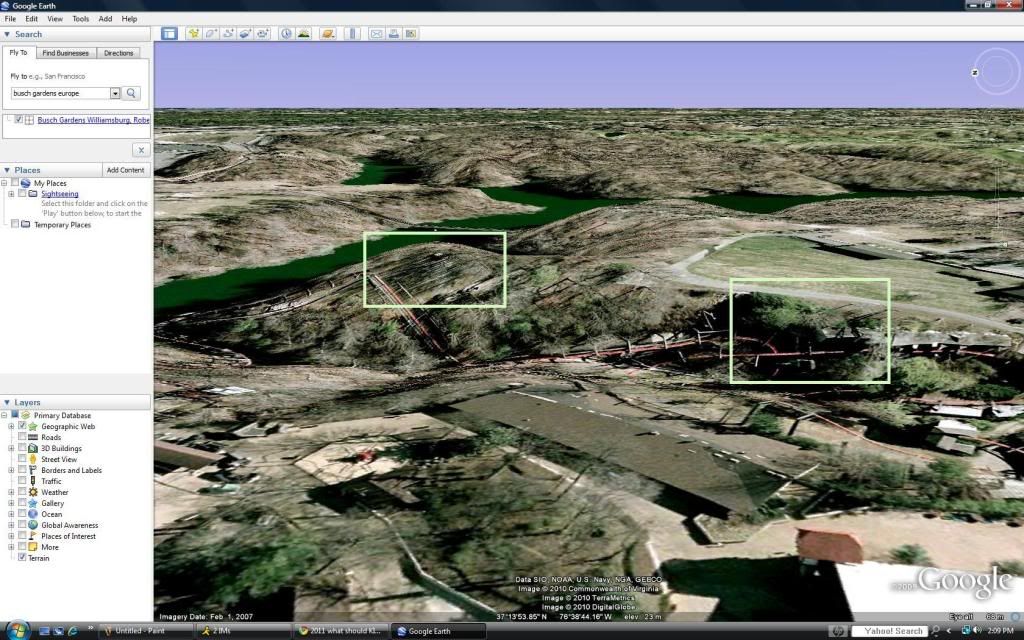The image size is (1024, 640).
Task: Click the Busch Gardens Williamsburg result link
Action: pyautogui.click(x=93, y=120)
